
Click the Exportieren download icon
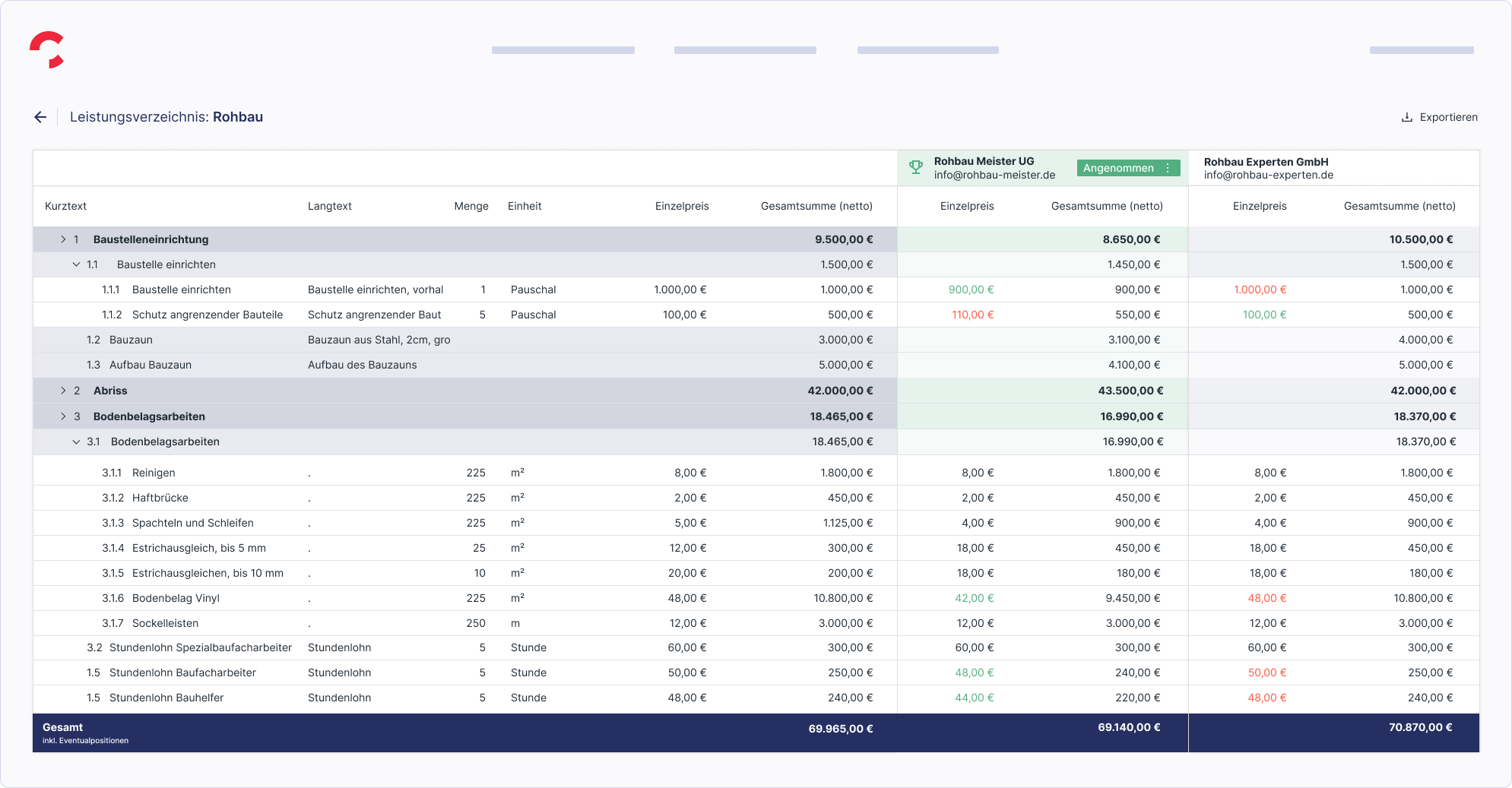click(x=1407, y=117)
